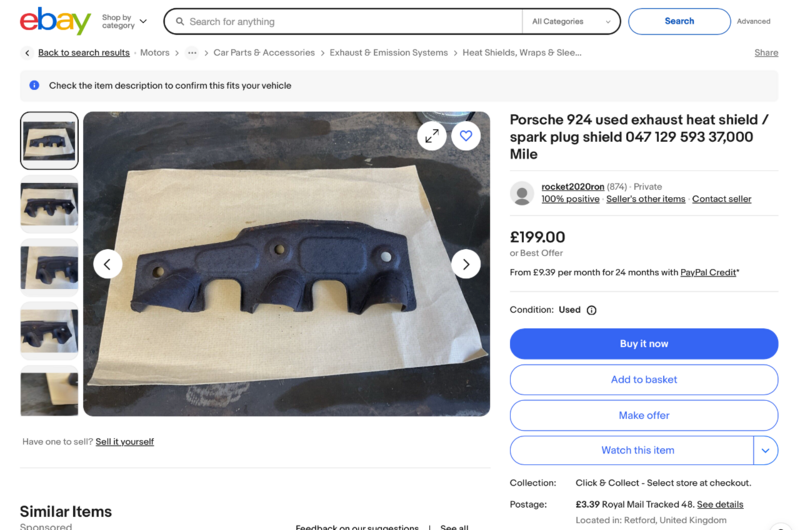This screenshot has width=800, height=530.
Task: Click in the Search for anything field
Action: point(350,21)
